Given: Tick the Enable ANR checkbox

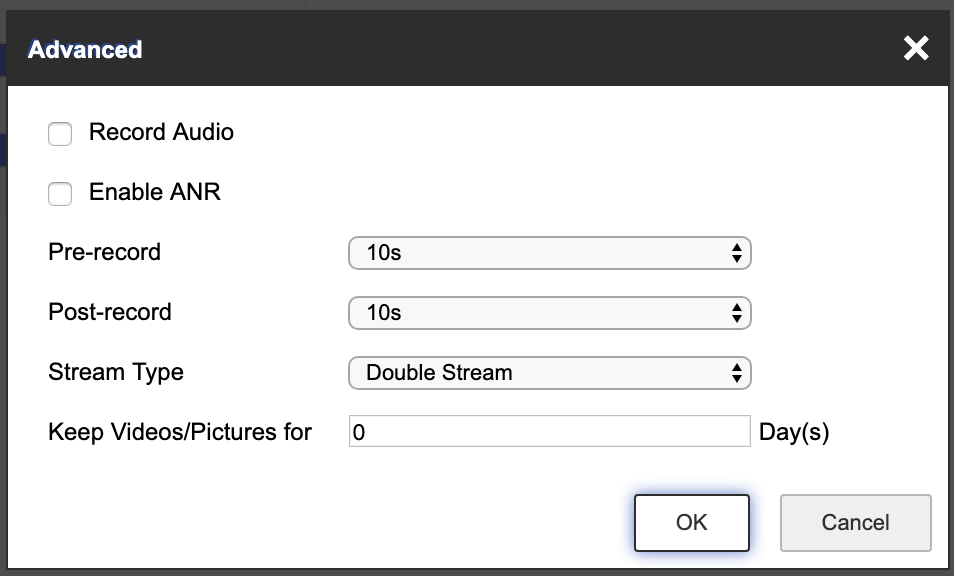Looking at the screenshot, I should (60, 194).
